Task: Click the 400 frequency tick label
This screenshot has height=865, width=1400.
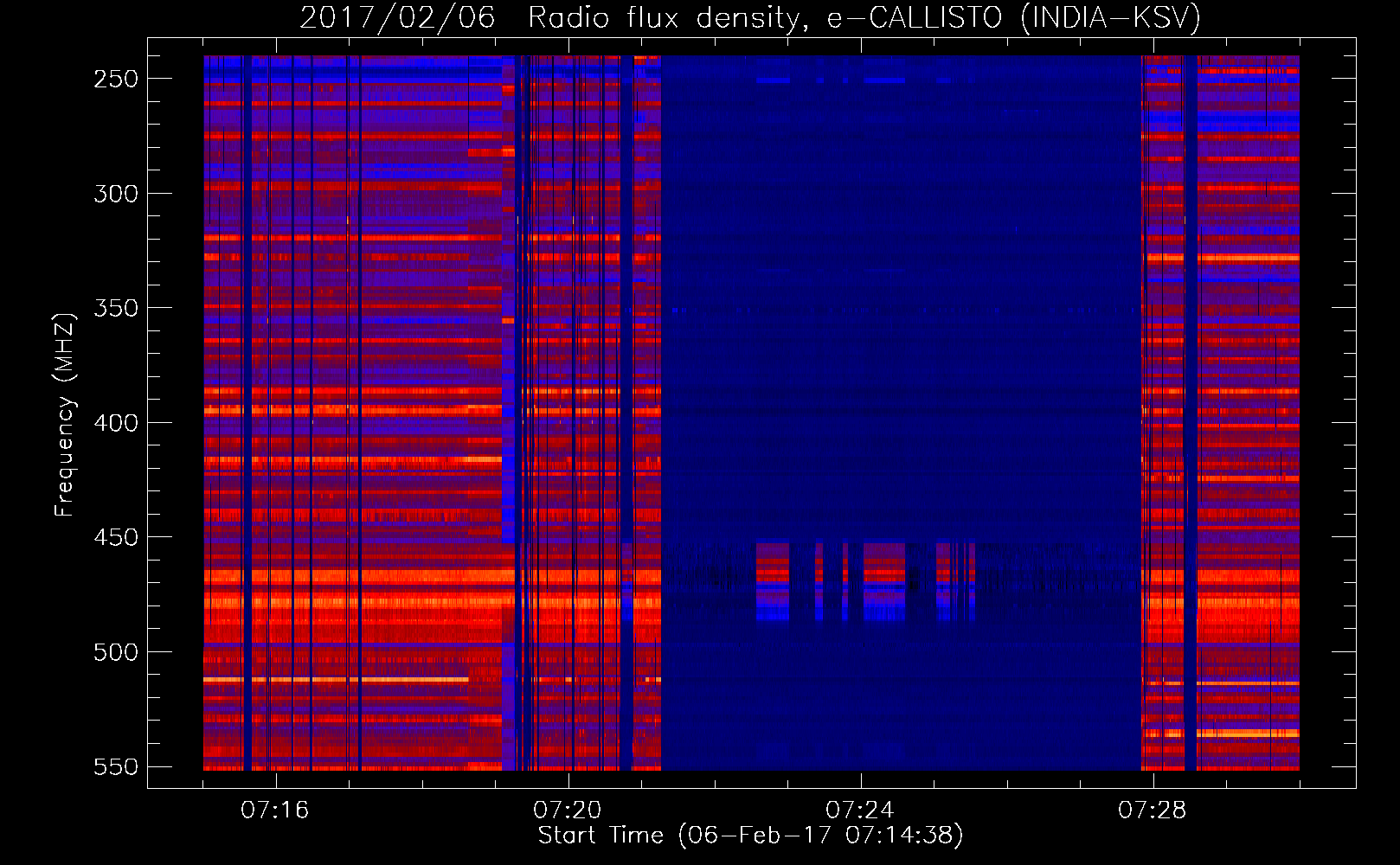Action: (x=116, y=423)
